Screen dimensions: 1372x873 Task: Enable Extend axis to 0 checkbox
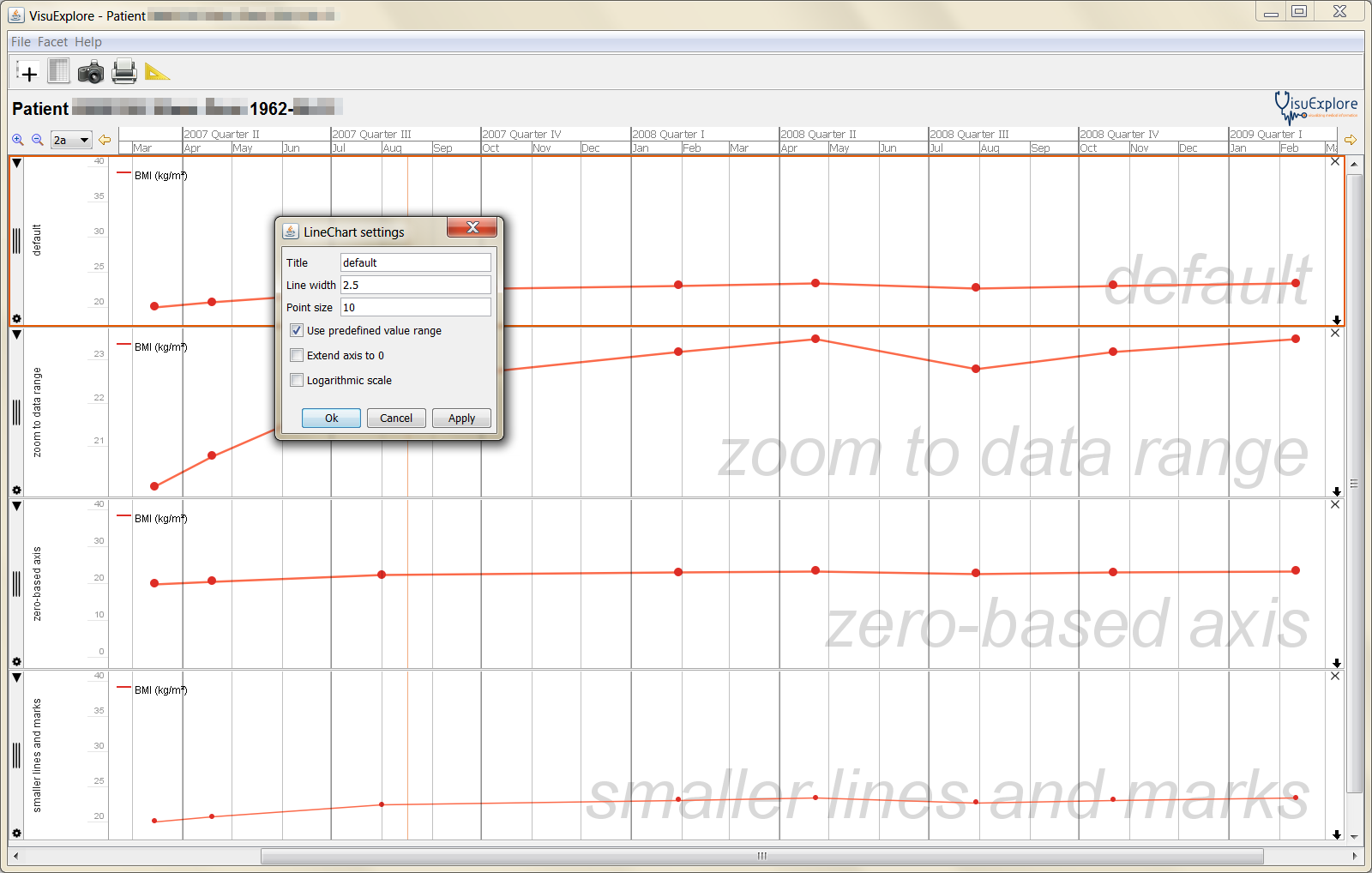(x=297, y=355)
